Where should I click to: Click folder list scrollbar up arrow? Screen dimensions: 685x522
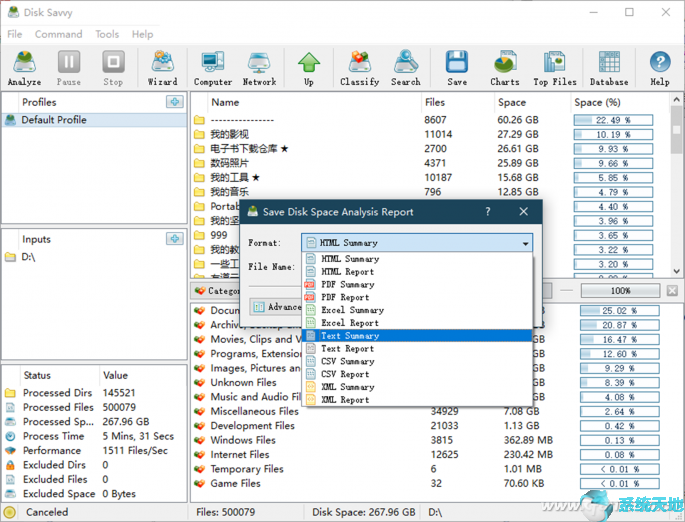coord(676,100)
